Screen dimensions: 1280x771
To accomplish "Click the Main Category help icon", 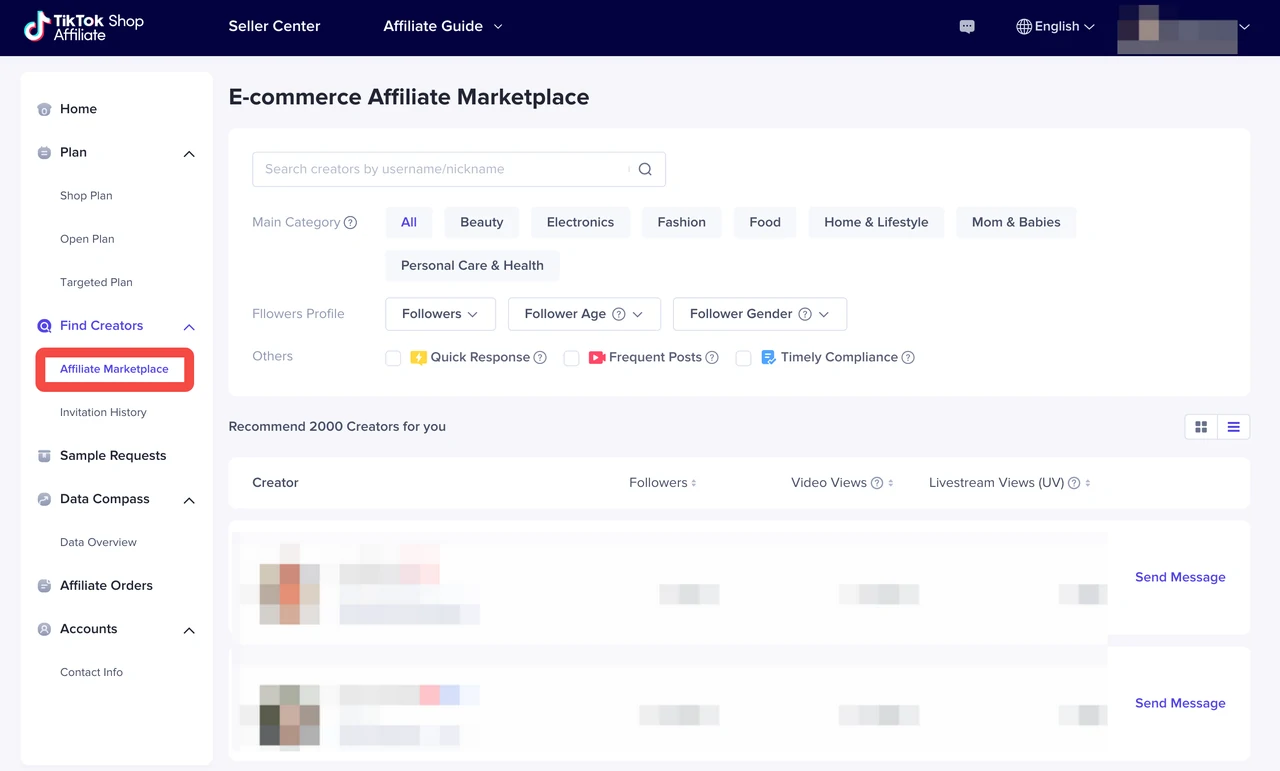I will pos(350,223).
